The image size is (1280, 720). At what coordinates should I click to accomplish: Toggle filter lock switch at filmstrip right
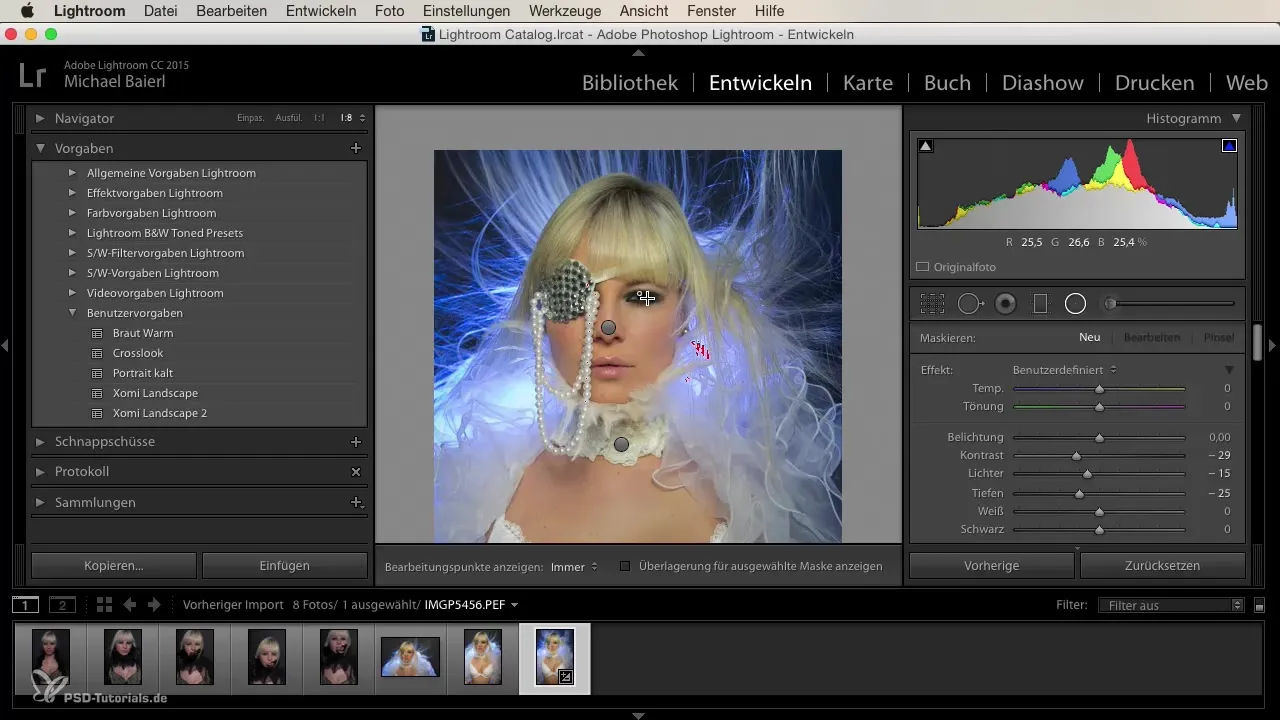pos(1259,605)
